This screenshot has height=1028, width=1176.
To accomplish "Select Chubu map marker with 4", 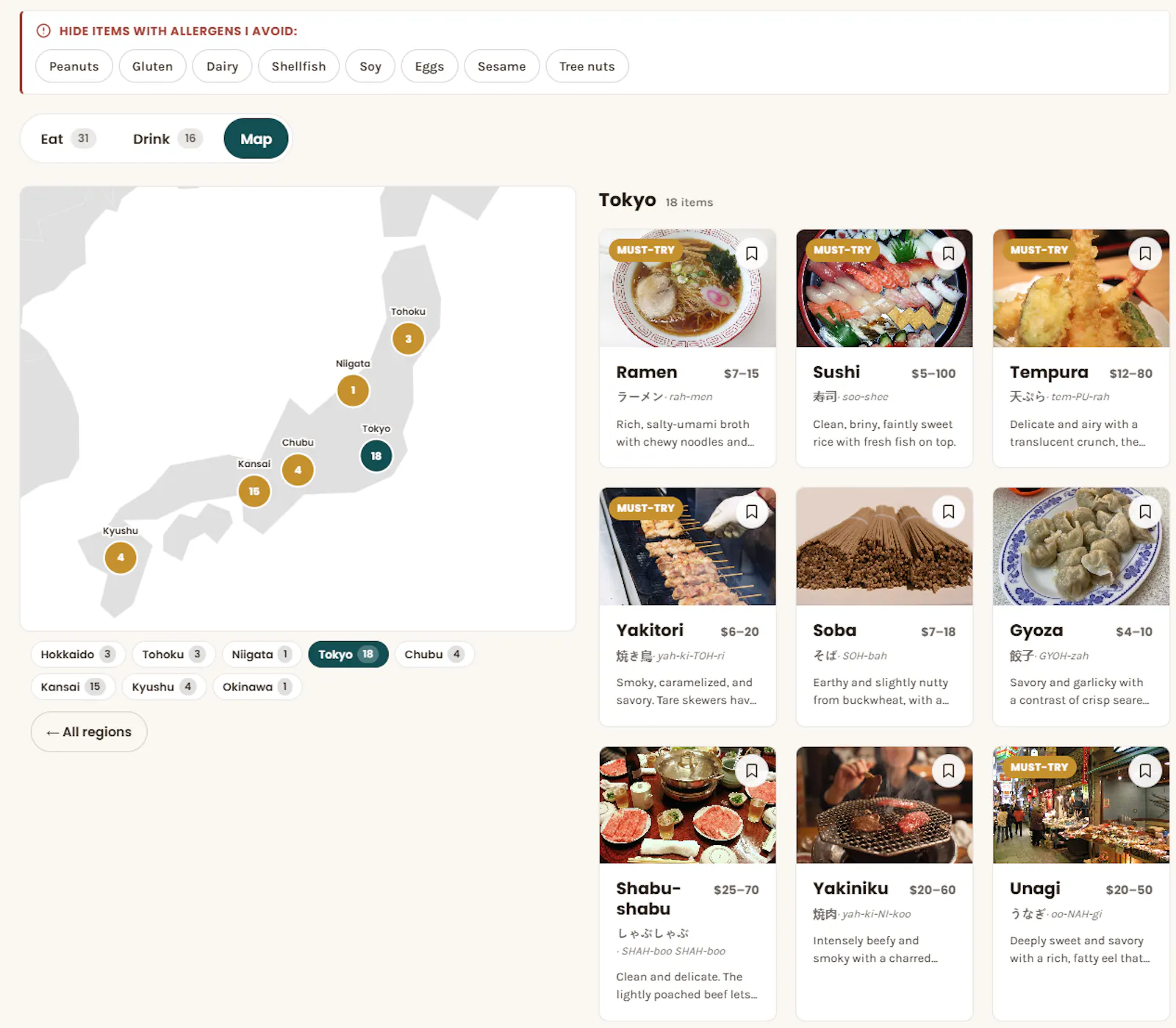I will (x=298, y=470).
